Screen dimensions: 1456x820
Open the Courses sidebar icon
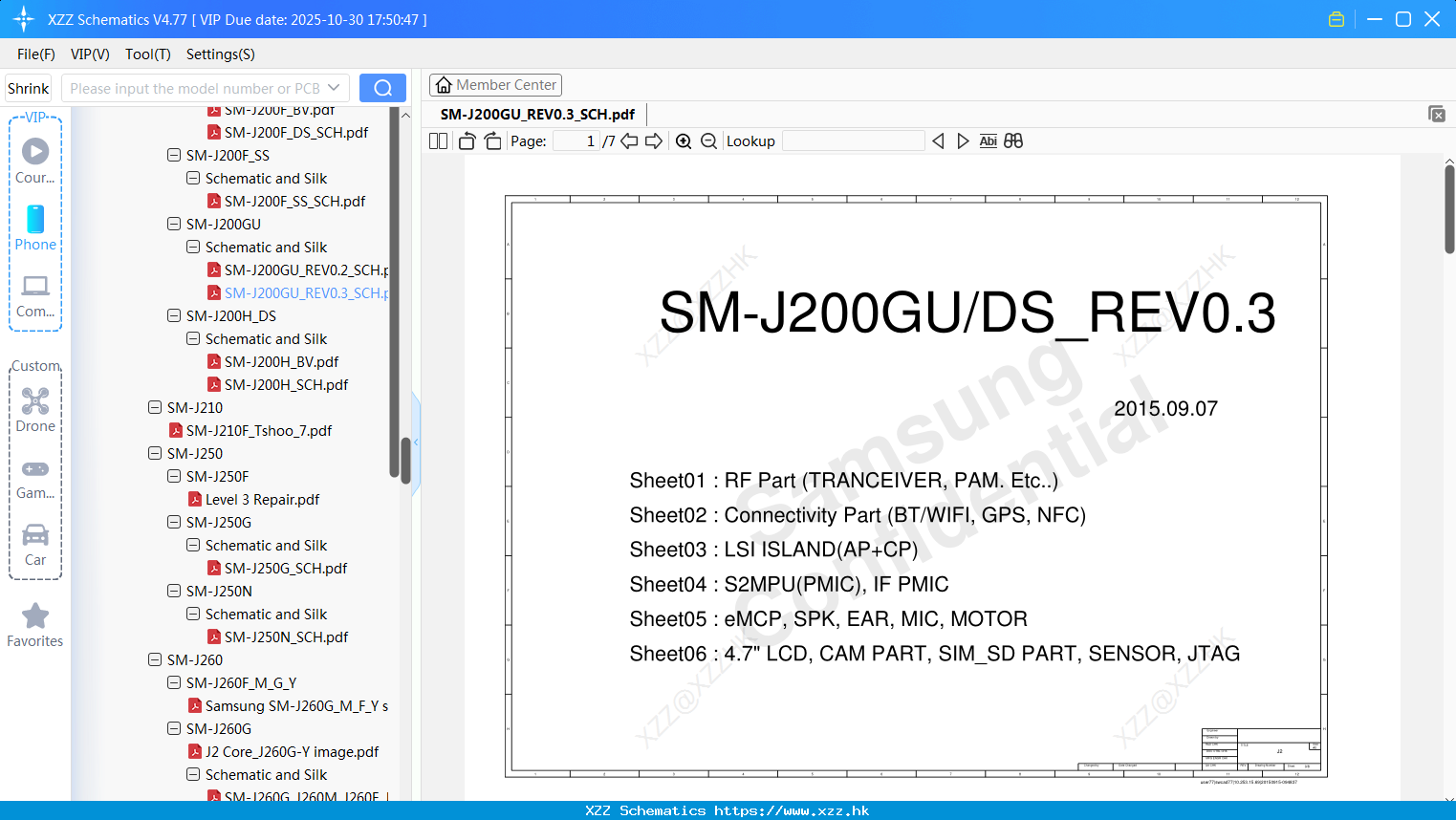point(35,151)
